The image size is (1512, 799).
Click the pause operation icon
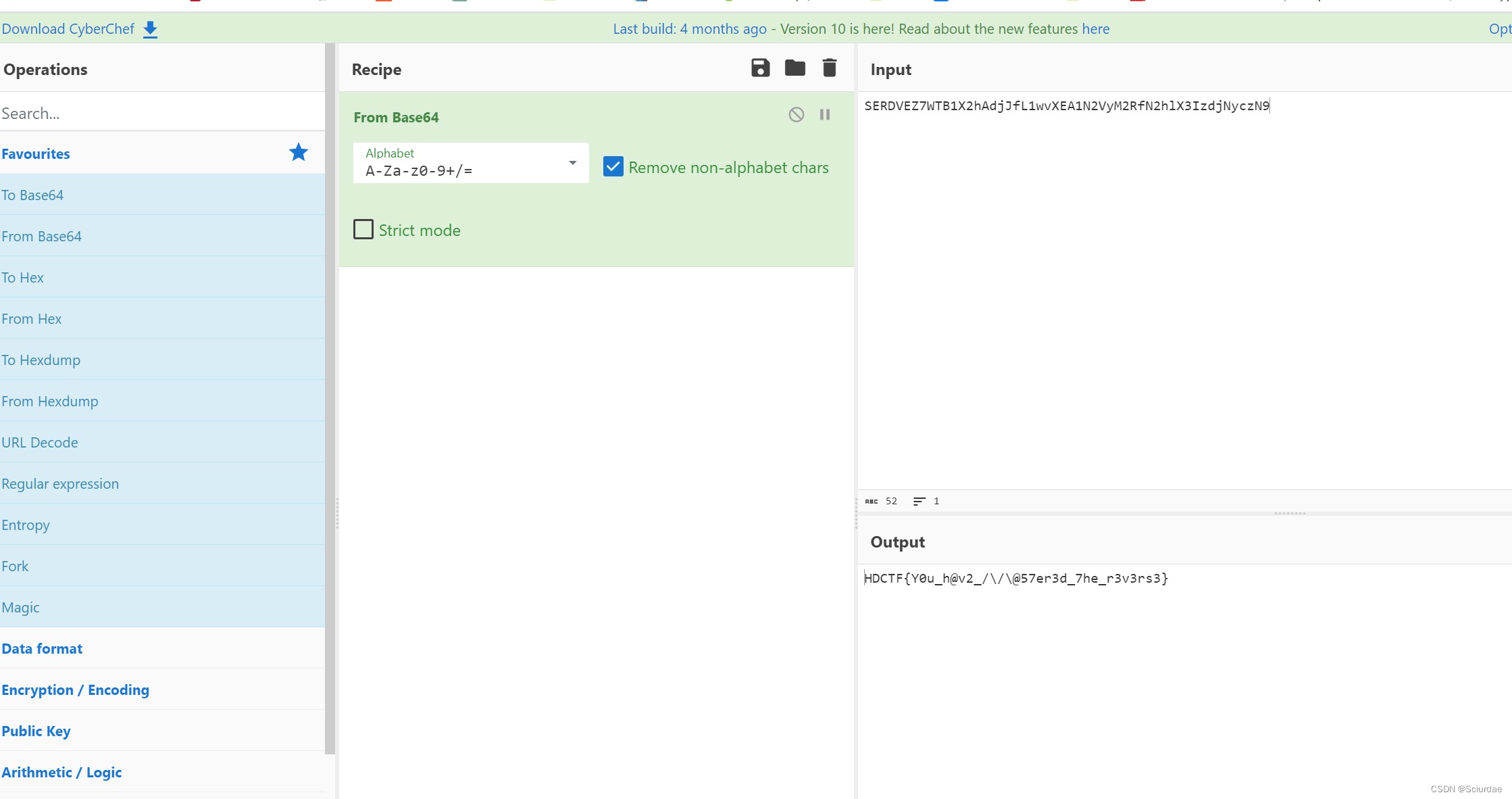pos(825,115)
